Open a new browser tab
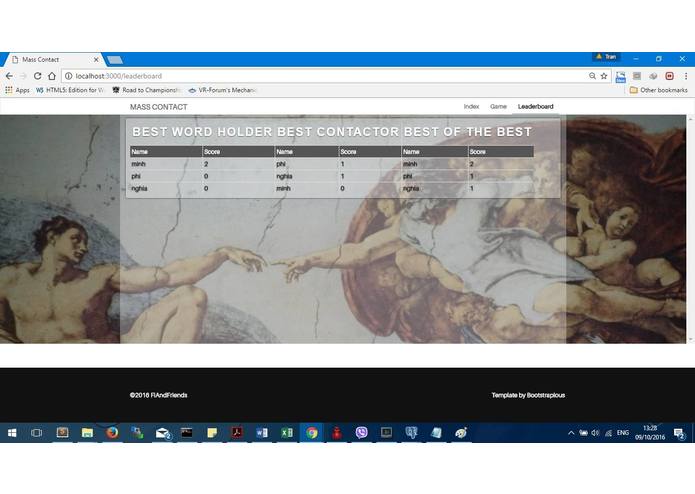Screen dimensions: 695x494 point(115,60)
